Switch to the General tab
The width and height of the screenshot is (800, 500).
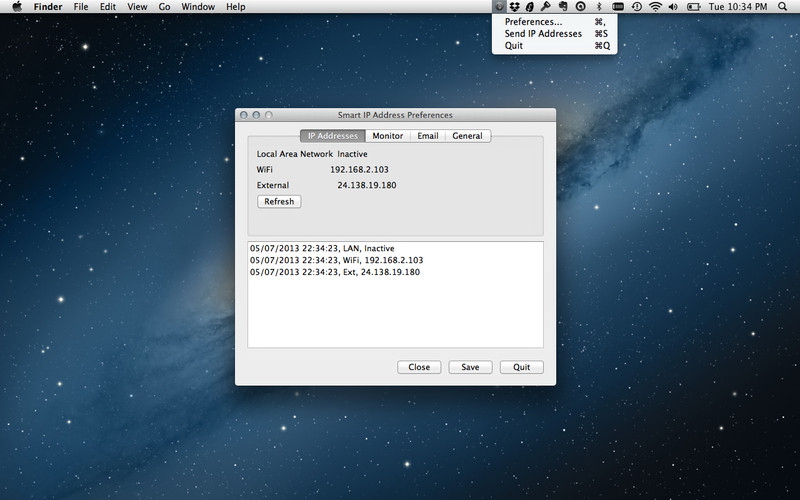467,136
